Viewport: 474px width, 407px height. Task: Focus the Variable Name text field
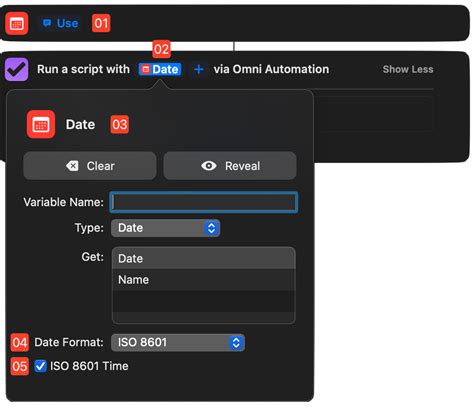(204, 202)
